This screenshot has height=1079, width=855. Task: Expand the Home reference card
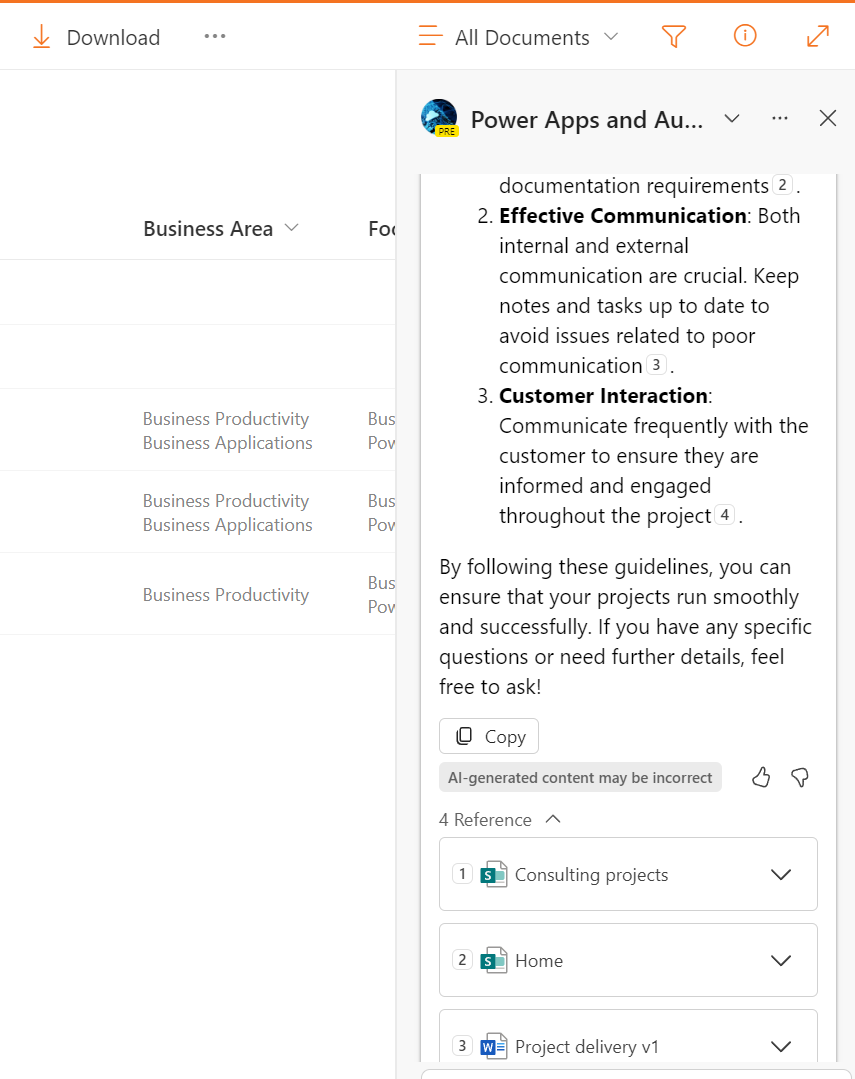781,961
